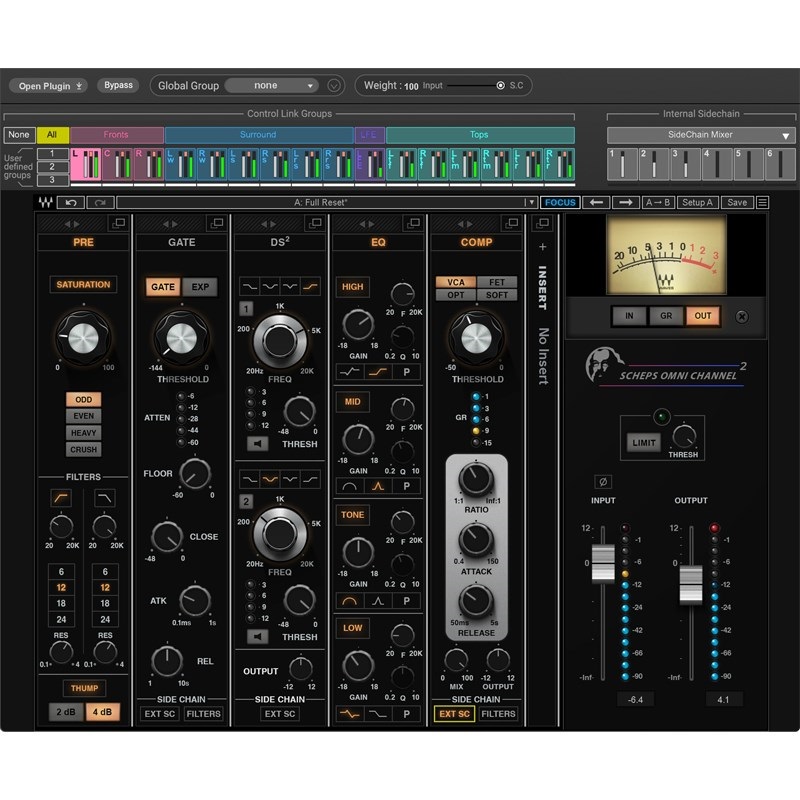800x800 pixels.
Task: Click the plus icon to add insert
Action: pyautogui.click(x=542, y=247)
